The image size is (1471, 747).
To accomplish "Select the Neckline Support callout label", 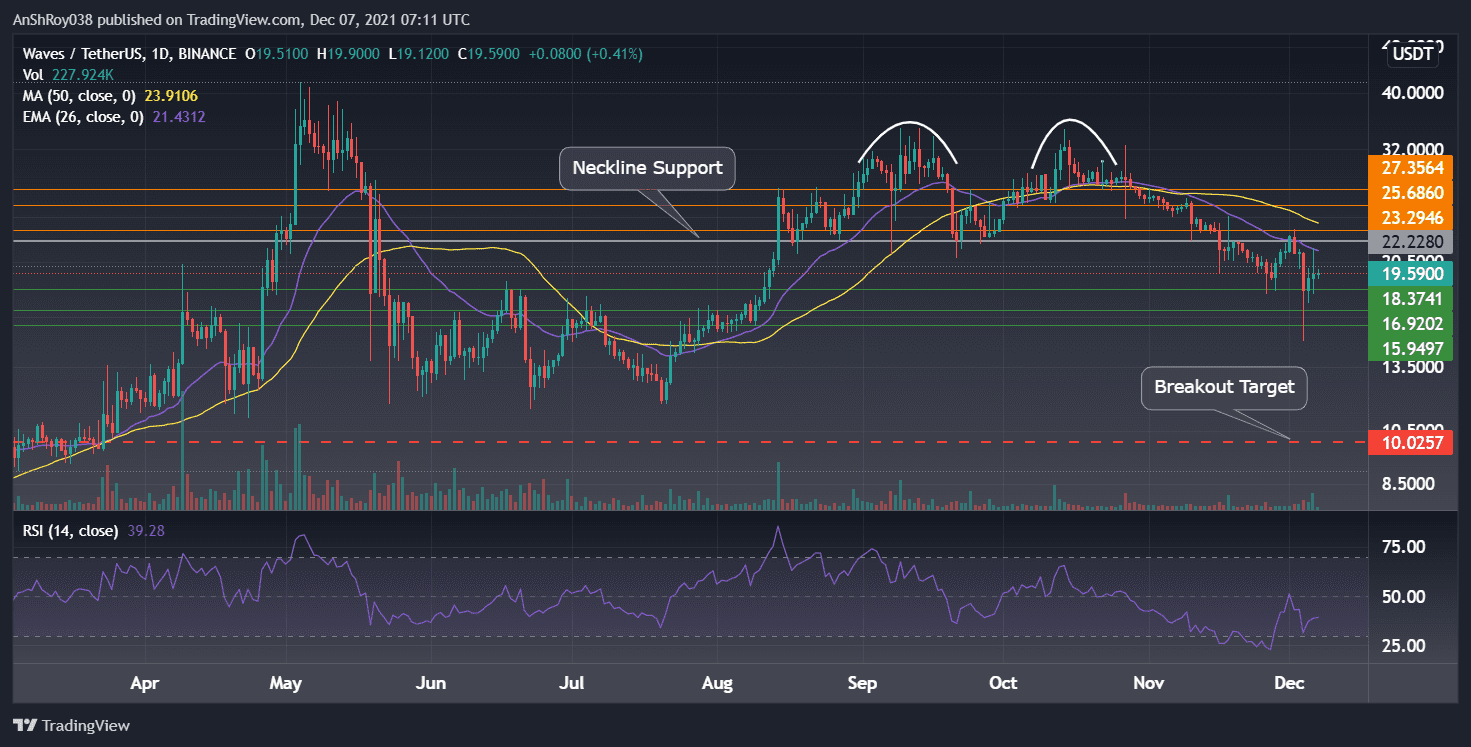I will pyautogui.click(x=646, y=168).
